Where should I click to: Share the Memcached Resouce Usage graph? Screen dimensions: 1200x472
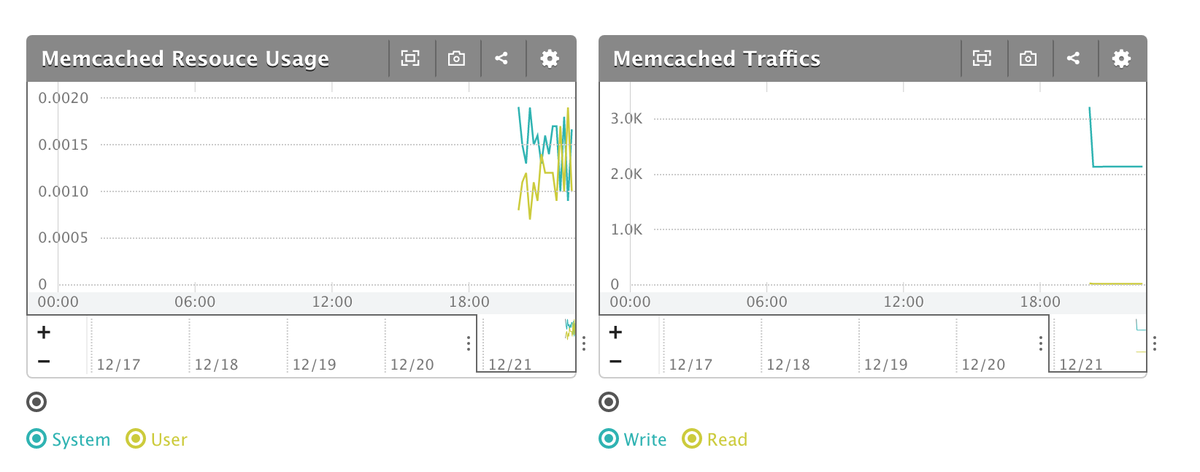502,59
